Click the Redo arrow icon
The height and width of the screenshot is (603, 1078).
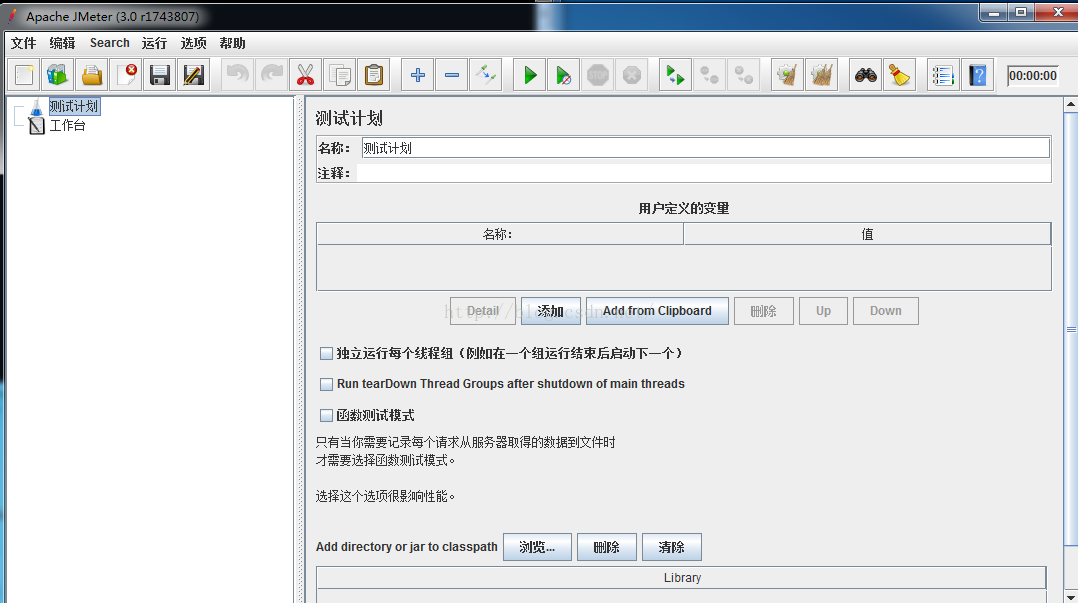tap(272, 75)
